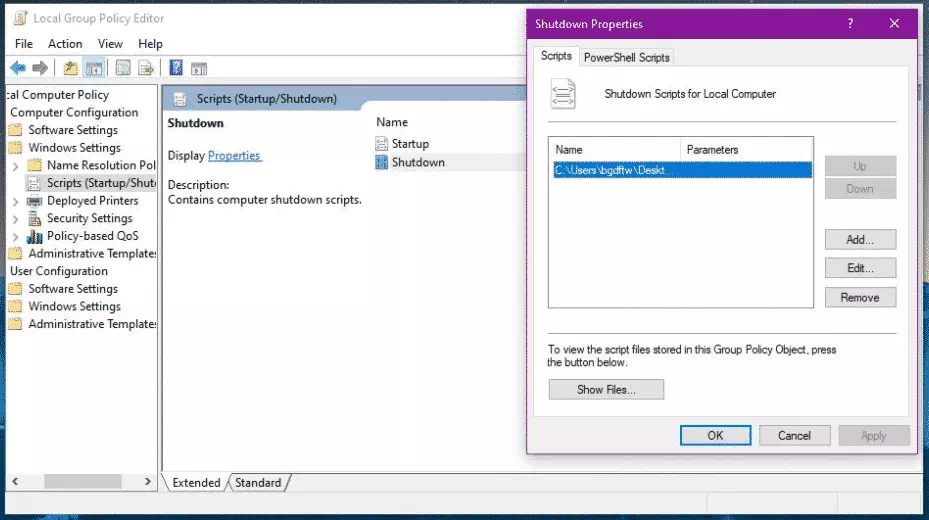Open the Help book toolbar icon
The height and width of the screenshot is (520, 929).
176,68
